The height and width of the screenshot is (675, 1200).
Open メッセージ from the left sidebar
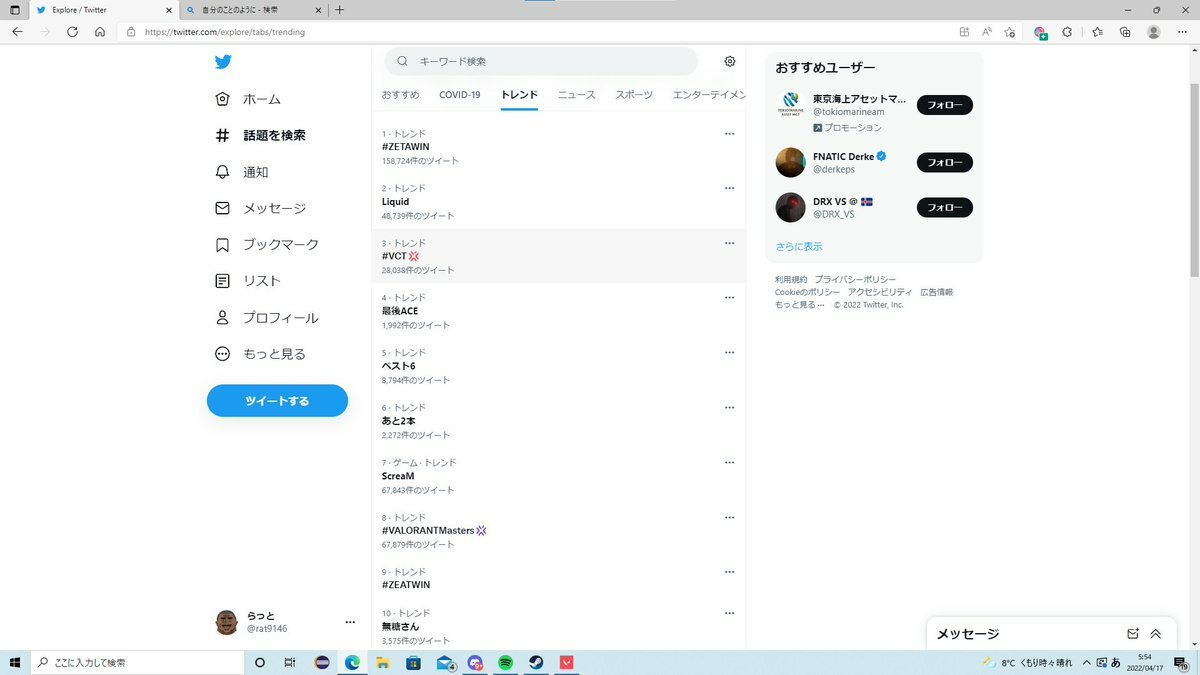[261, 208]
